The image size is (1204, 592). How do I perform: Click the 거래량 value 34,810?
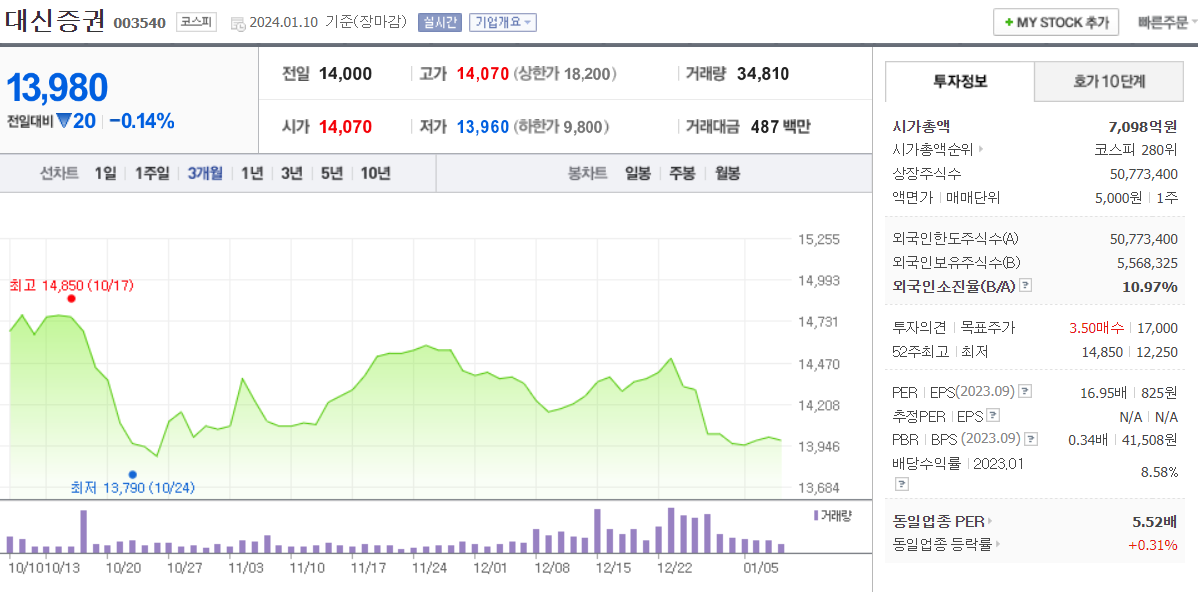(763, 74)
